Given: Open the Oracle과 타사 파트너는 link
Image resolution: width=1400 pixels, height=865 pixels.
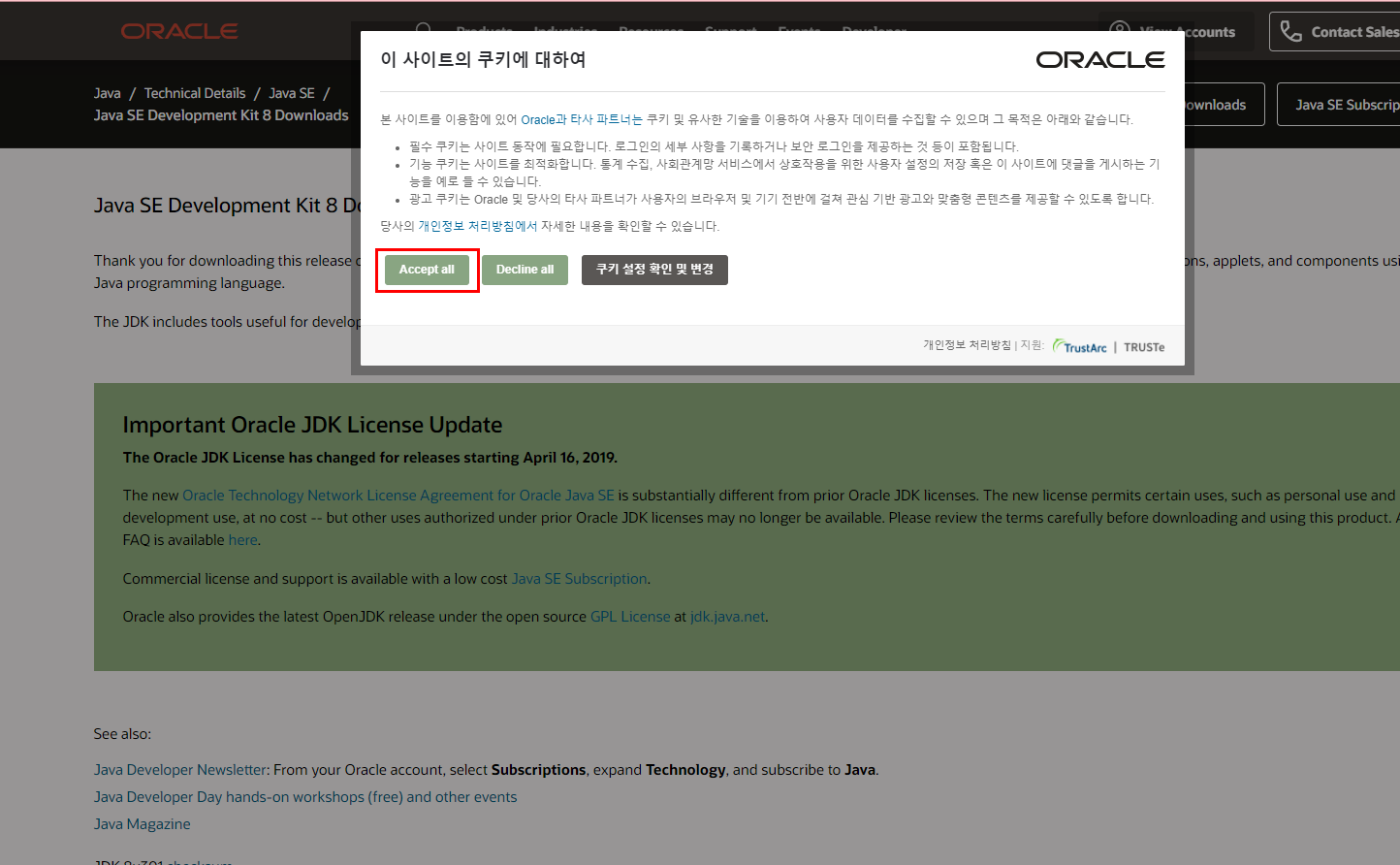Looking at the screenshot, I should pyautogui.click(x=582, y=119).
